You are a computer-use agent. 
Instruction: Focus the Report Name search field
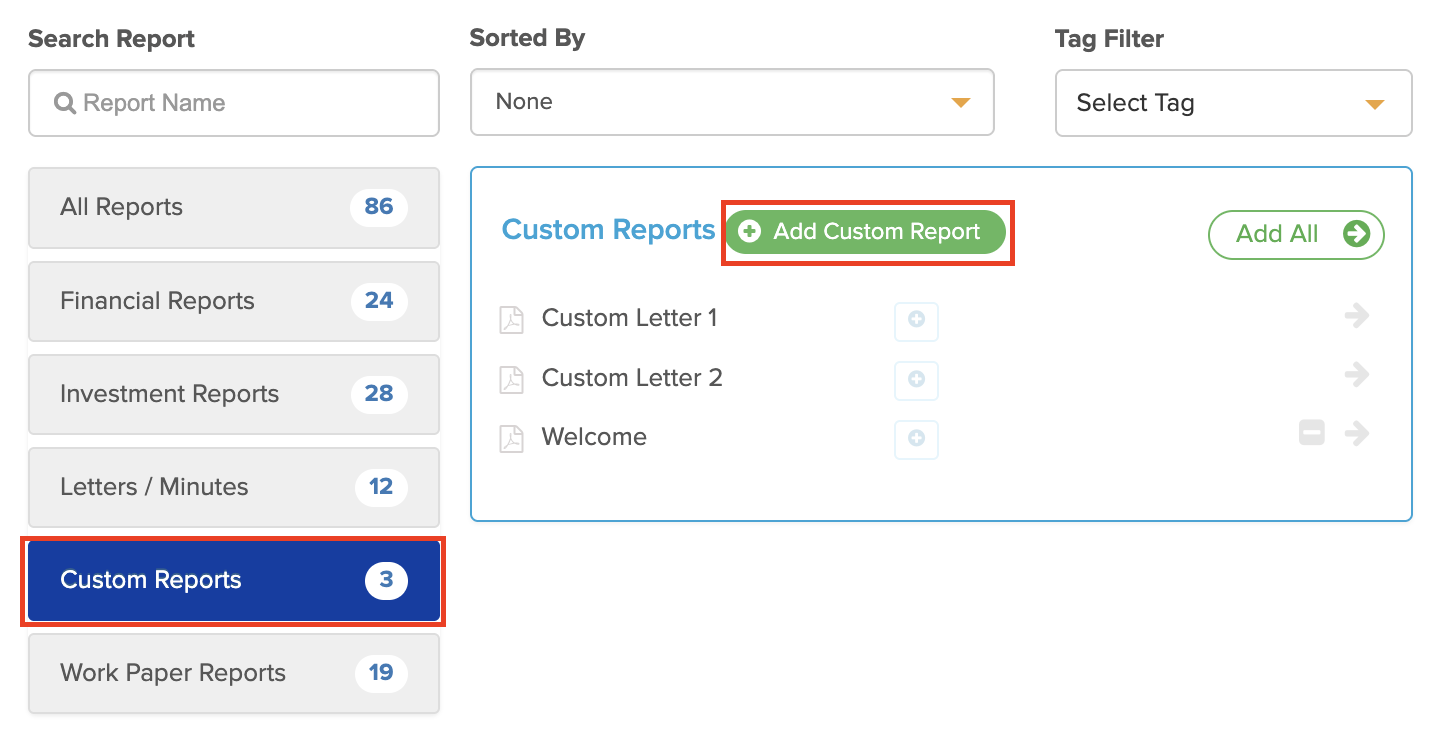[234, 103]
